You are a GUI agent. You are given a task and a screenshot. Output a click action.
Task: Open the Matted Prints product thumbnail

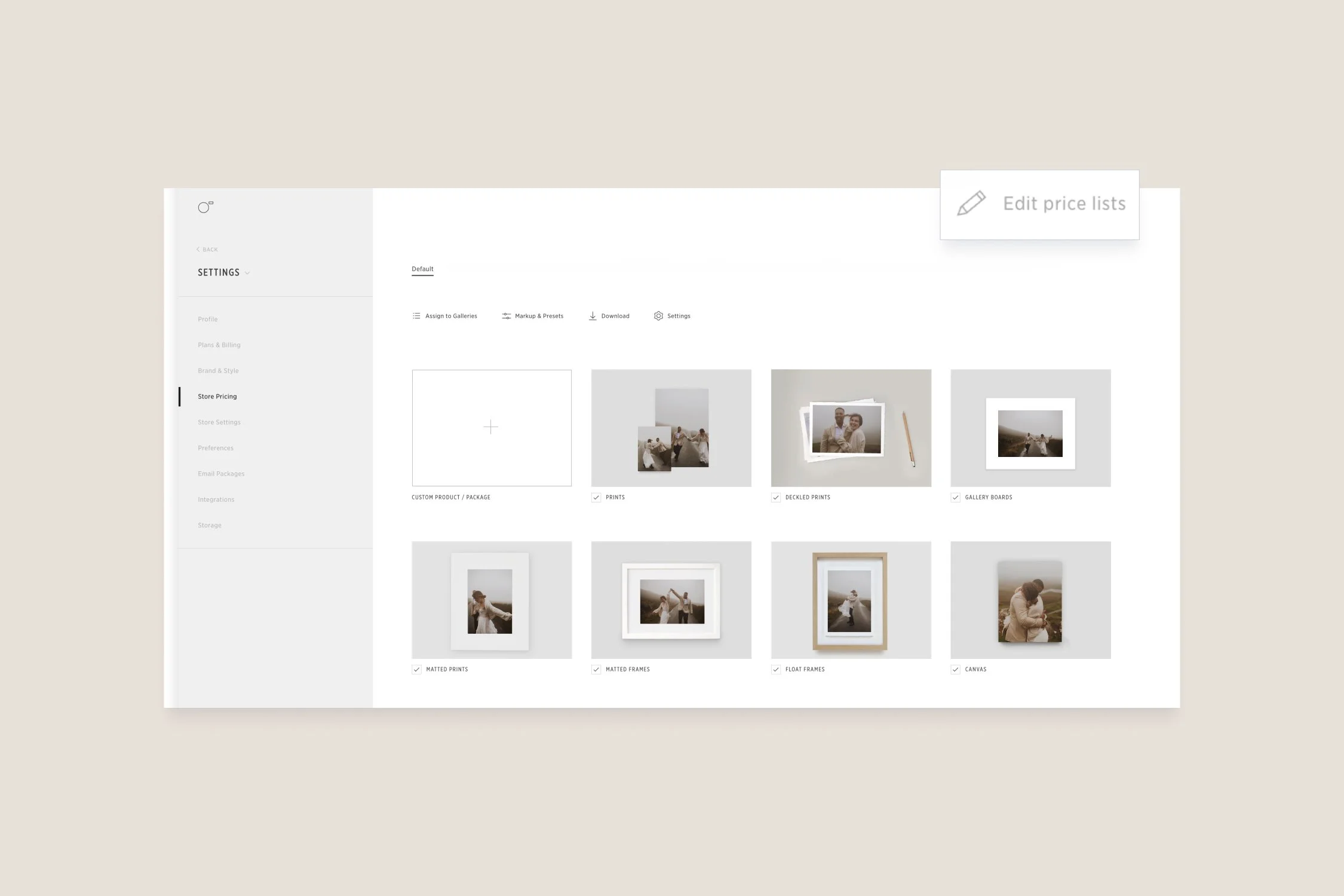[x=491, y=600]
